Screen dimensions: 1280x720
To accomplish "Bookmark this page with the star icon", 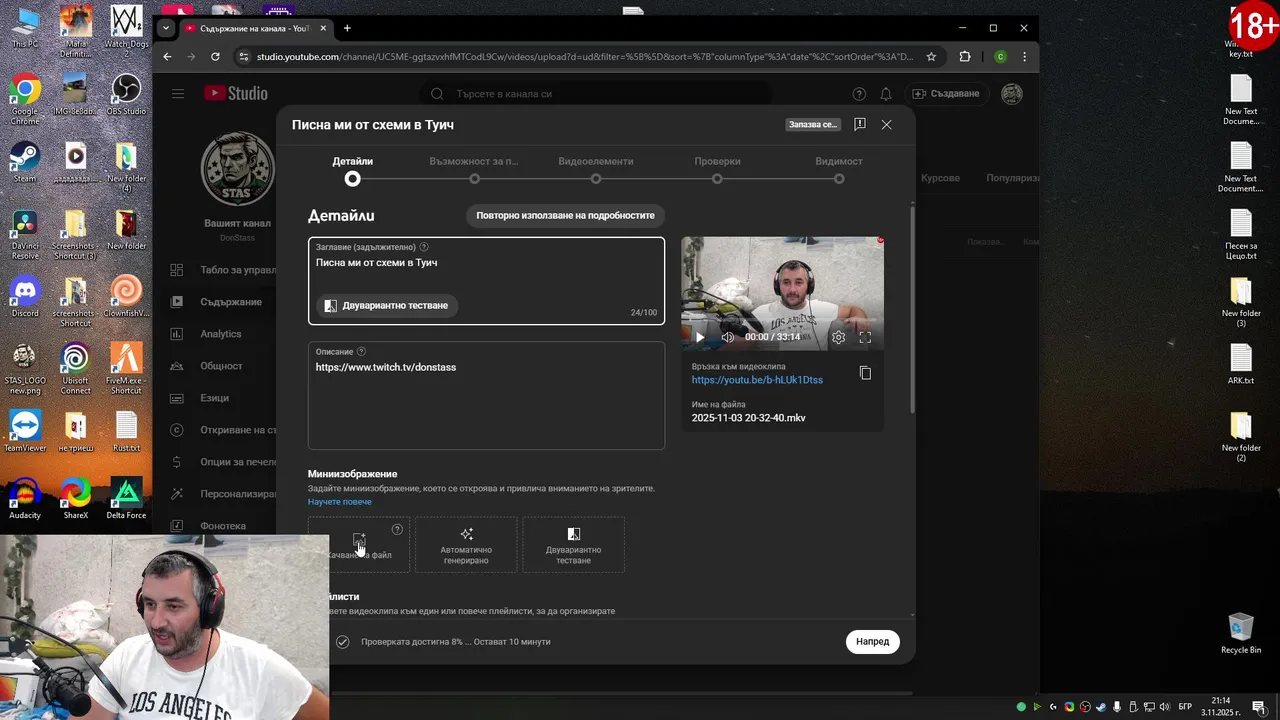I will tap(931, 57).
